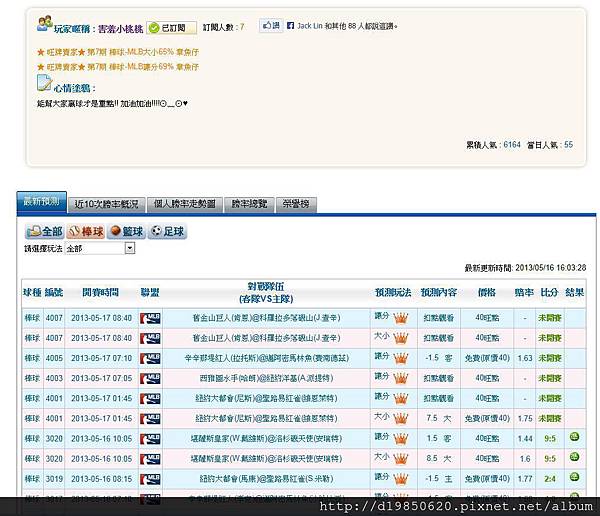Image resolution: width=600 pixels, height=516 pixels.
Task: Click cumulative popularity 6164 value
Action: coord(512,145)
